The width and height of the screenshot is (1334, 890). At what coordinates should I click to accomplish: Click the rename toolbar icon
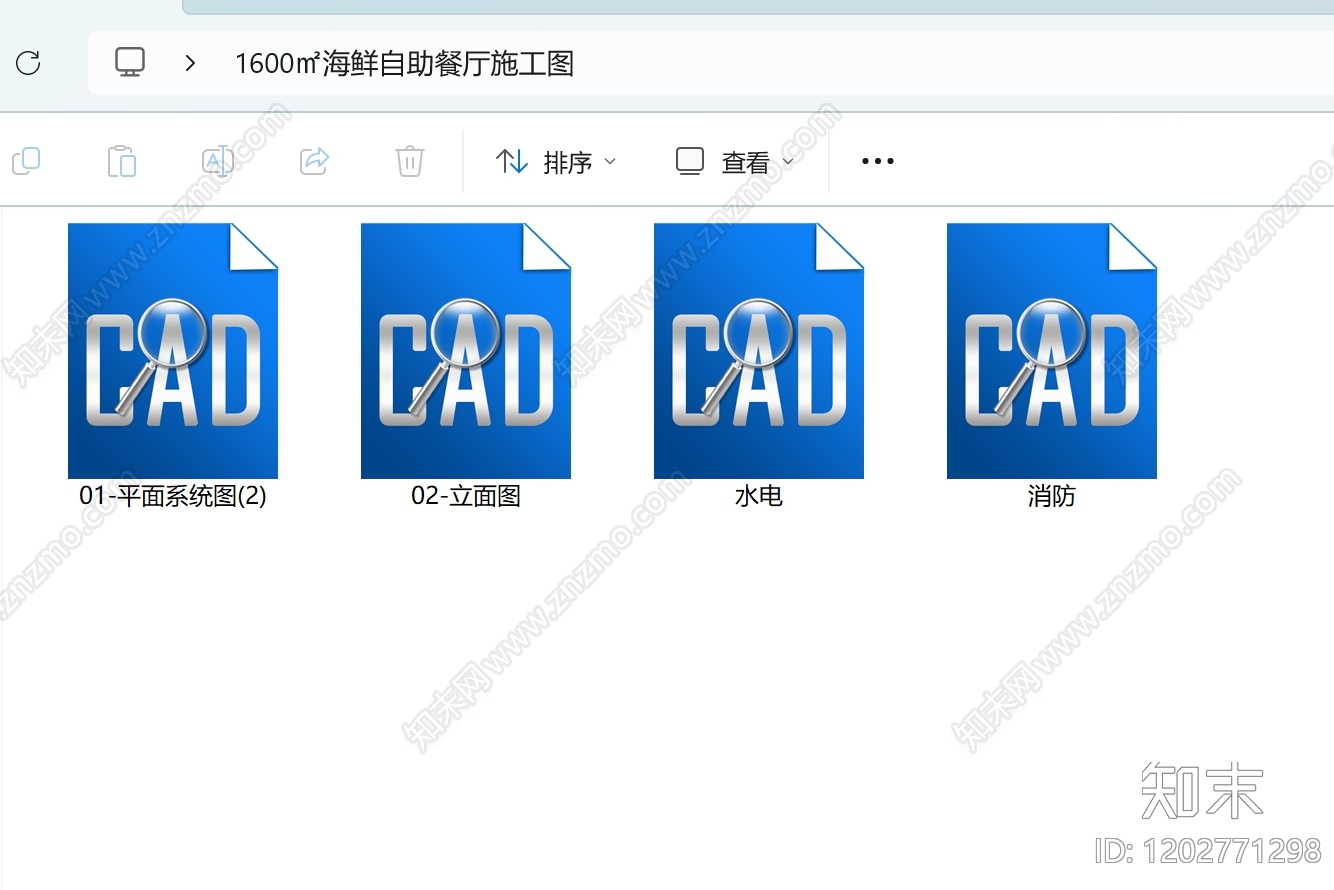pos(218,161)
